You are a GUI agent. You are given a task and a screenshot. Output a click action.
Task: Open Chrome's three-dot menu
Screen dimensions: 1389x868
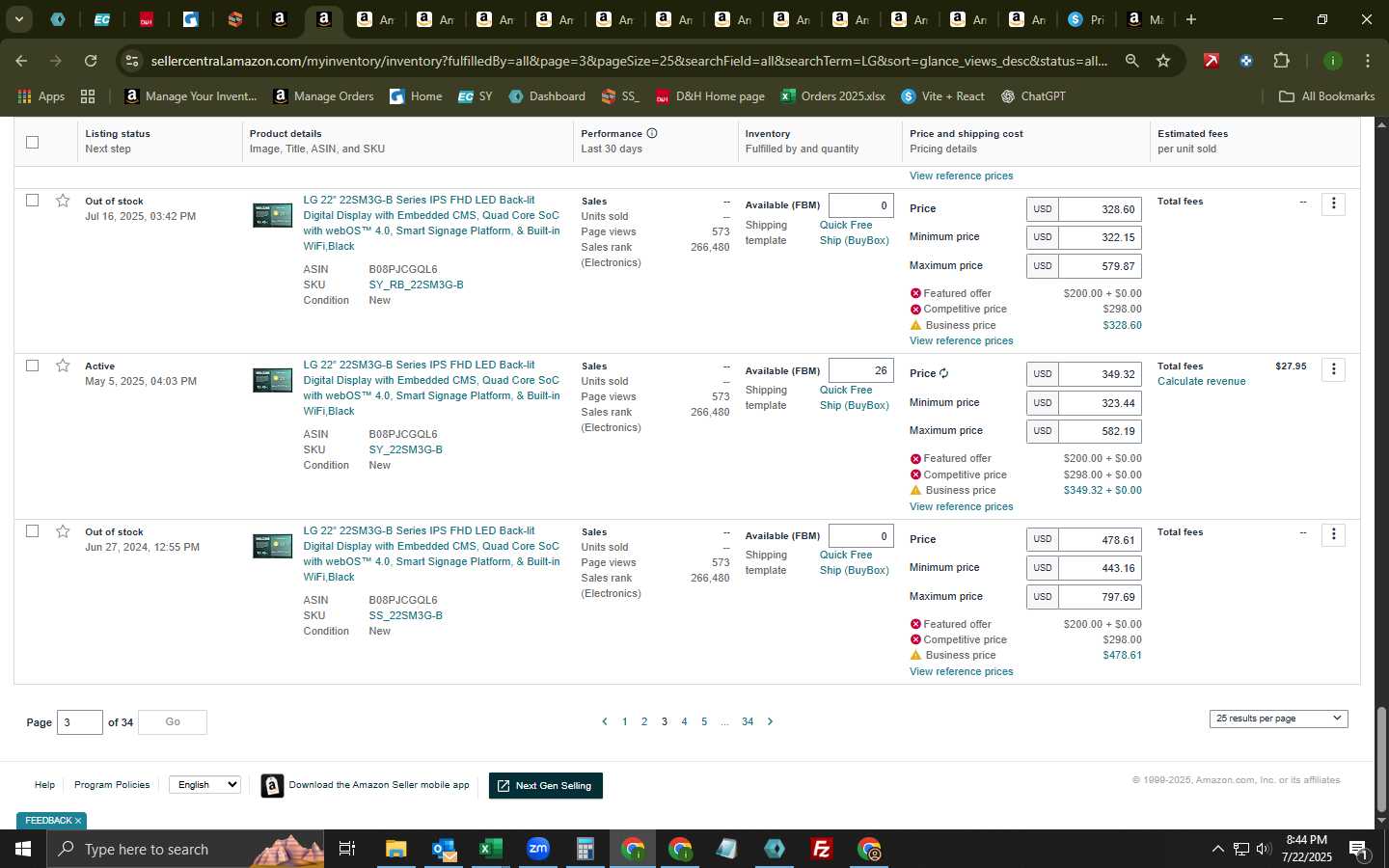tap(1368, 61)
